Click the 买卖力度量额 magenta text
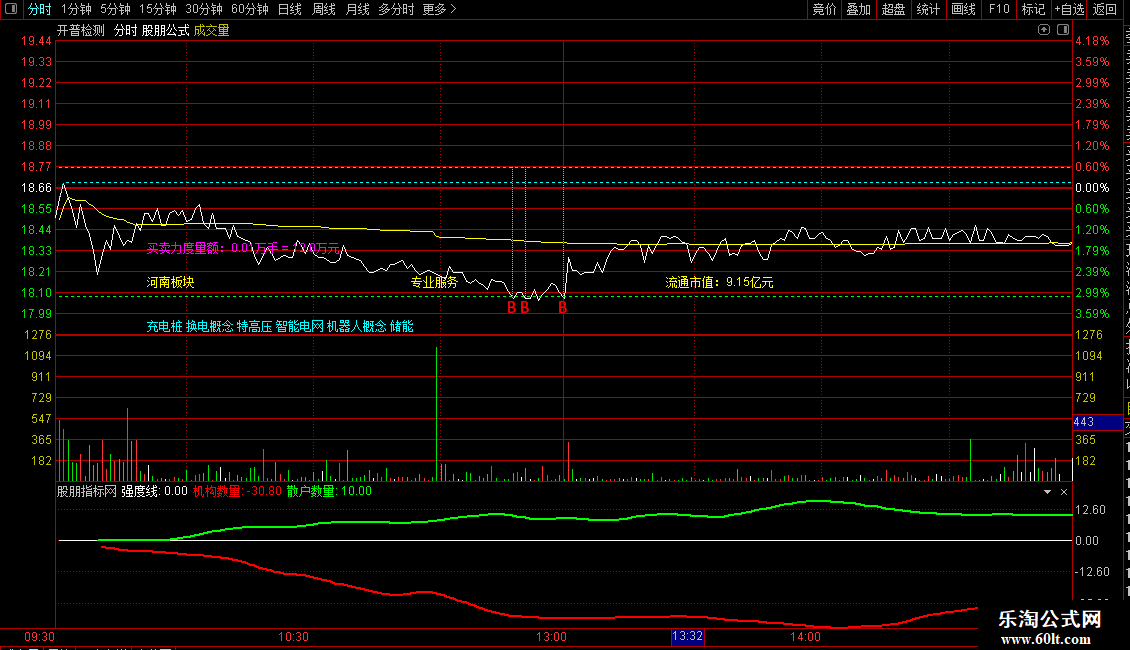The height and width of the screenshot is (650, 1130). [243, 249]
